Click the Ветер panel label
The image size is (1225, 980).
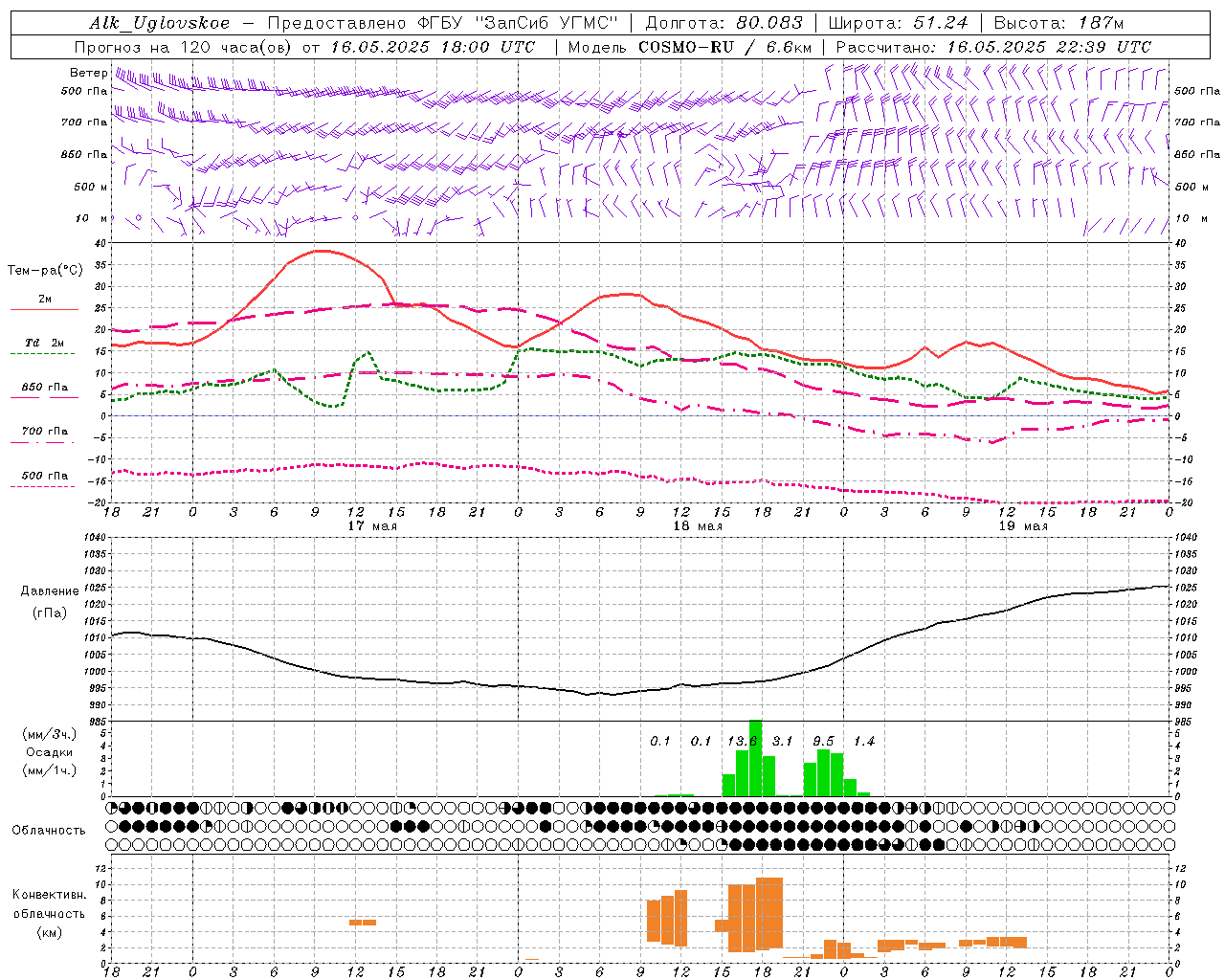point(89,73)
